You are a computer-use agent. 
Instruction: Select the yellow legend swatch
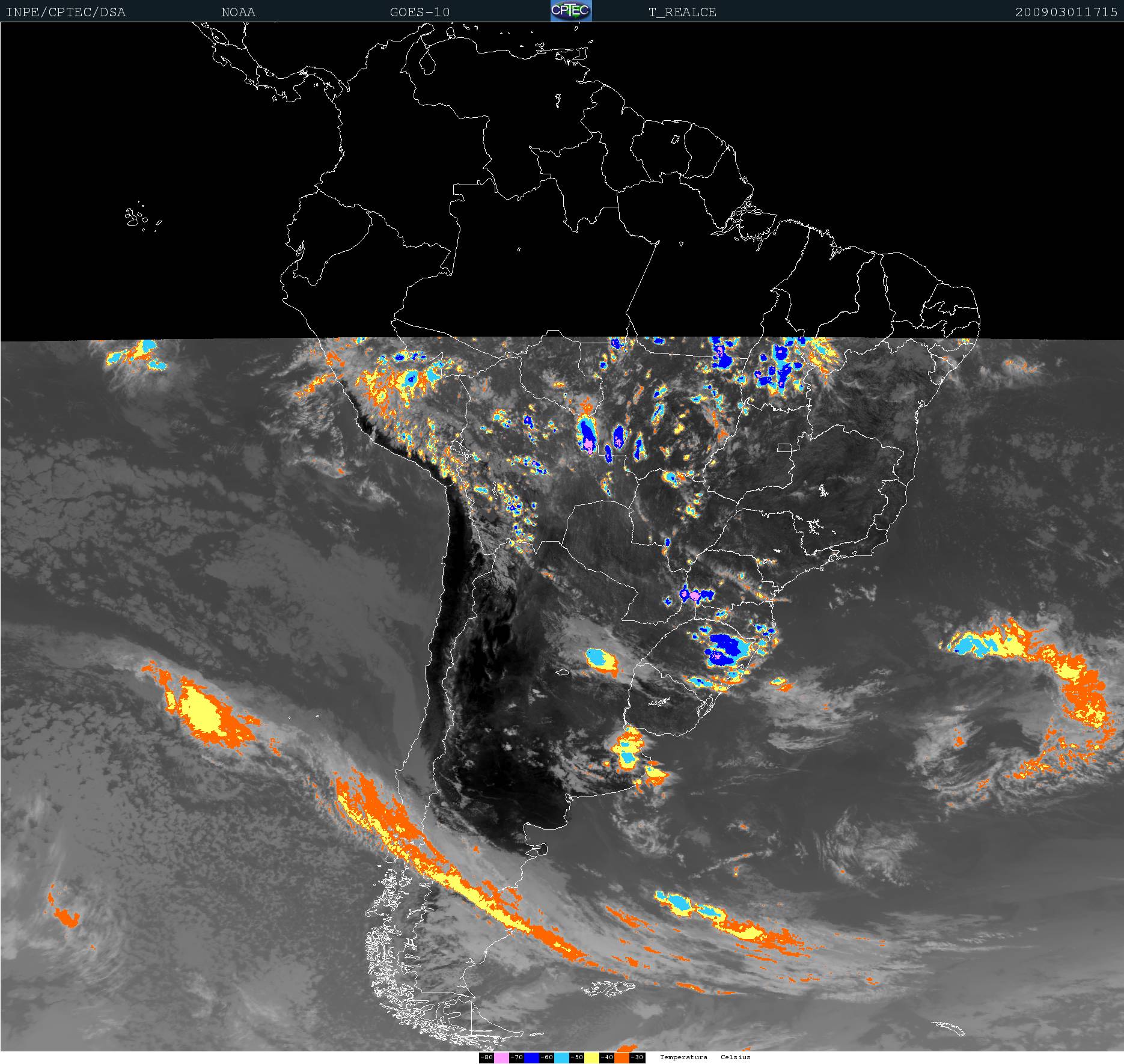[591, 1057]
